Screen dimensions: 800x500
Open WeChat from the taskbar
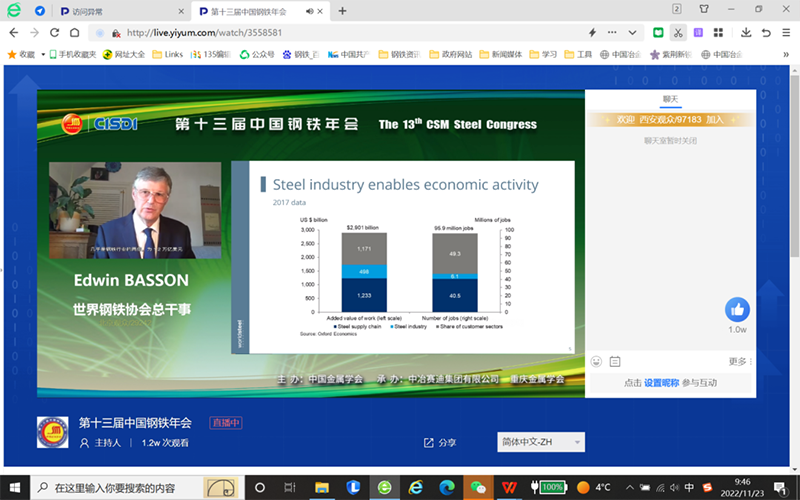coord(478,487)
